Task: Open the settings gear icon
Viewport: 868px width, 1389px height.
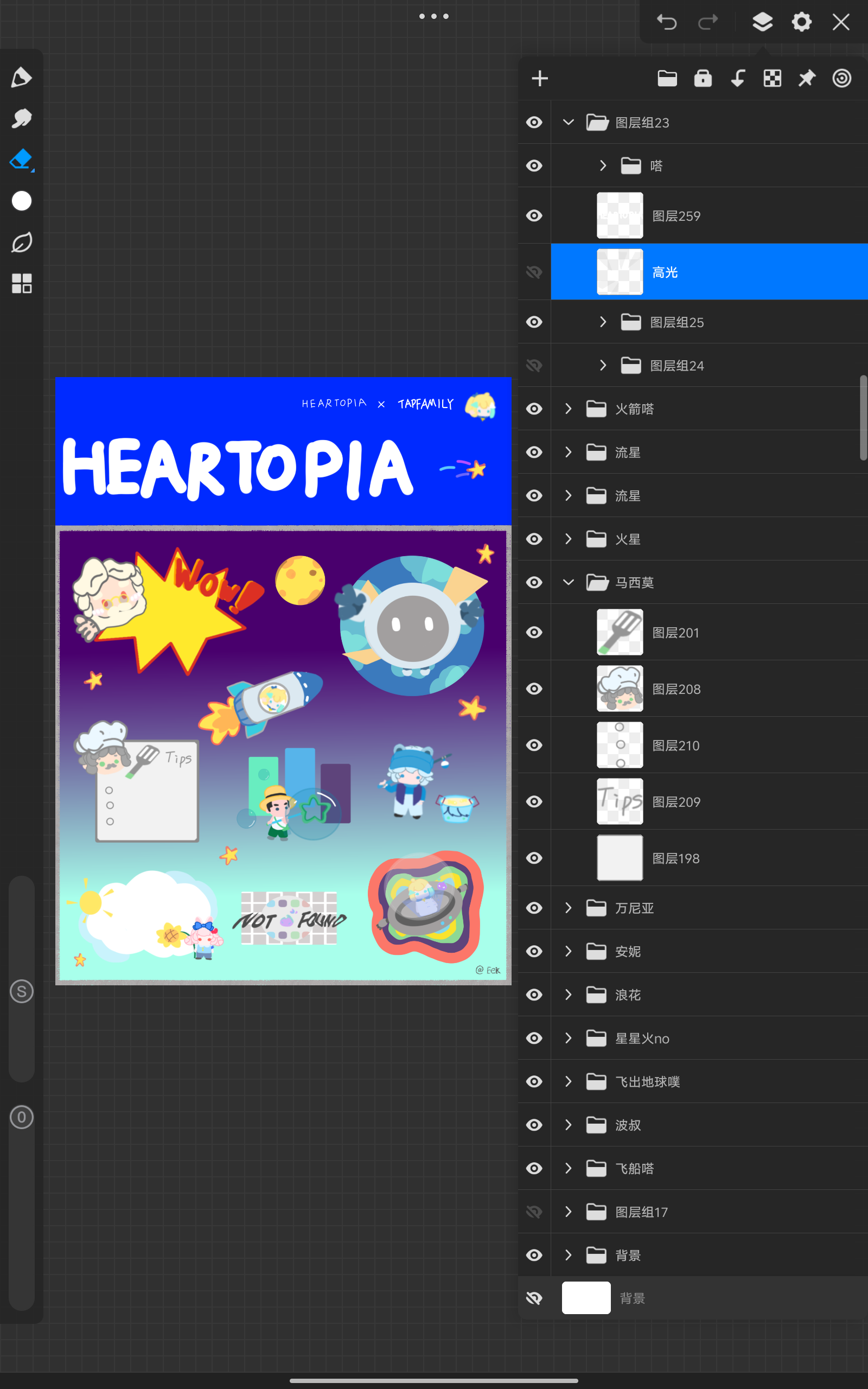Action: point(801,22)
